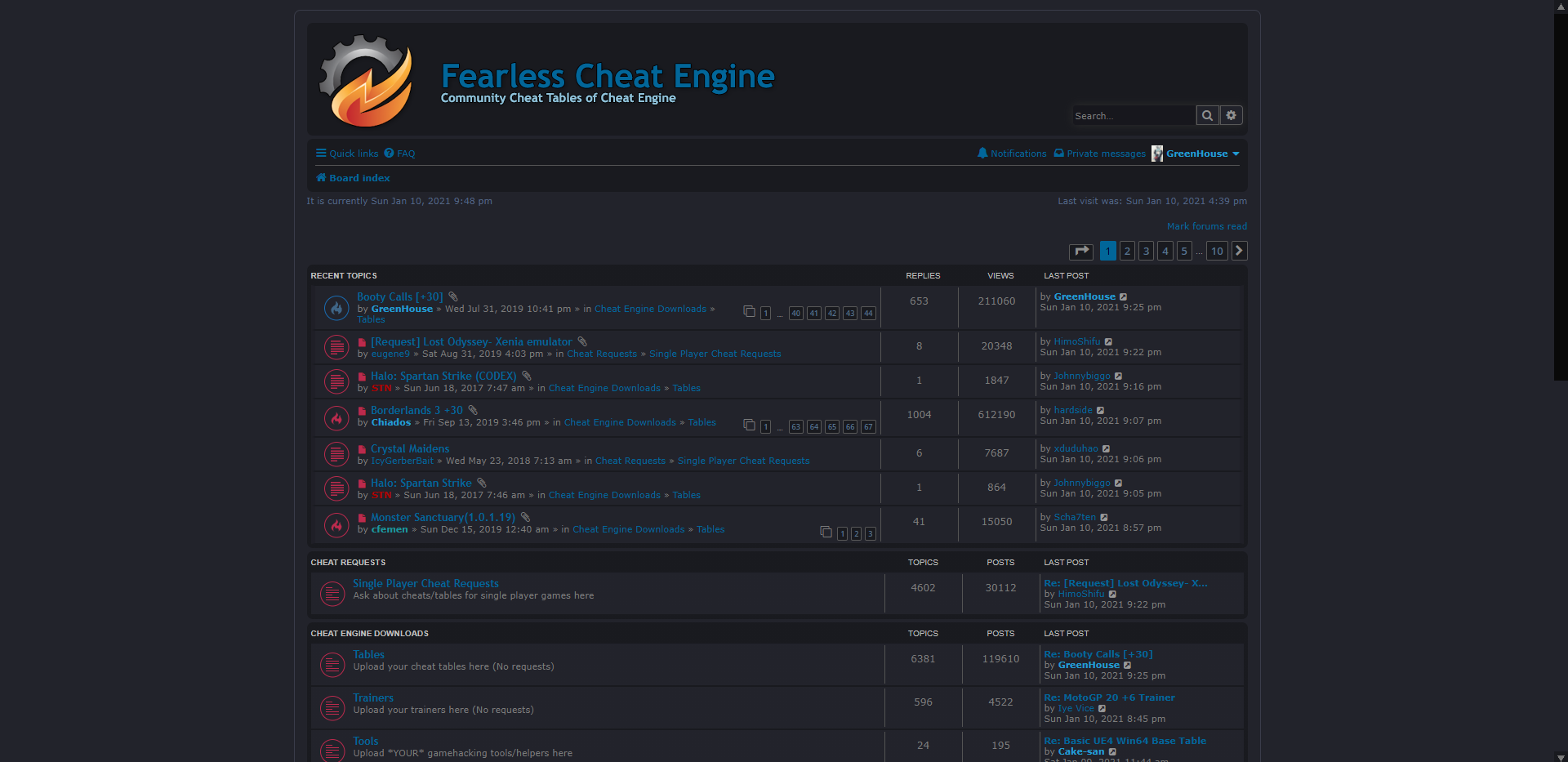
Task: Open the Crystal Maidens topic
Action: point(410,449)
